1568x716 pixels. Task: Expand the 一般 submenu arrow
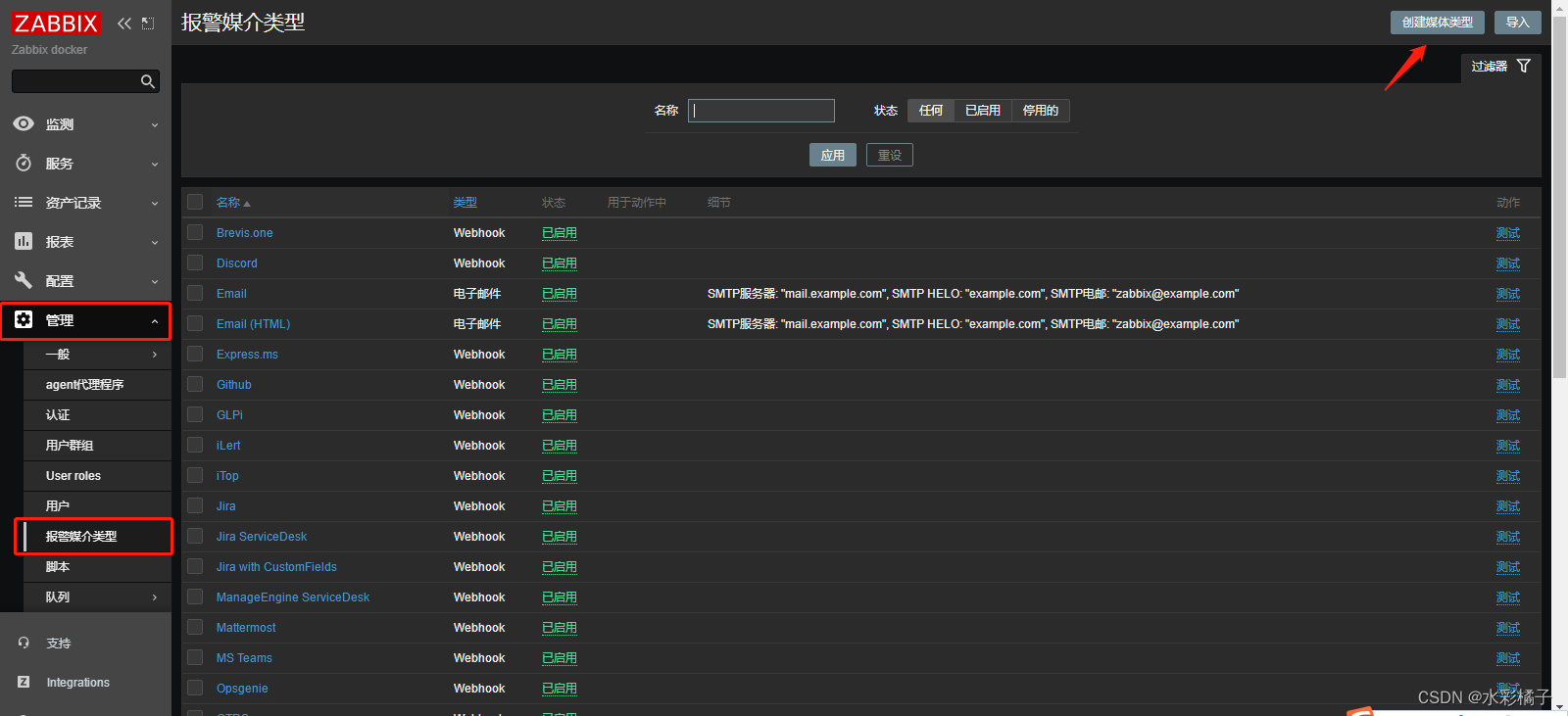pyautogui.click(x=155, y=355)
